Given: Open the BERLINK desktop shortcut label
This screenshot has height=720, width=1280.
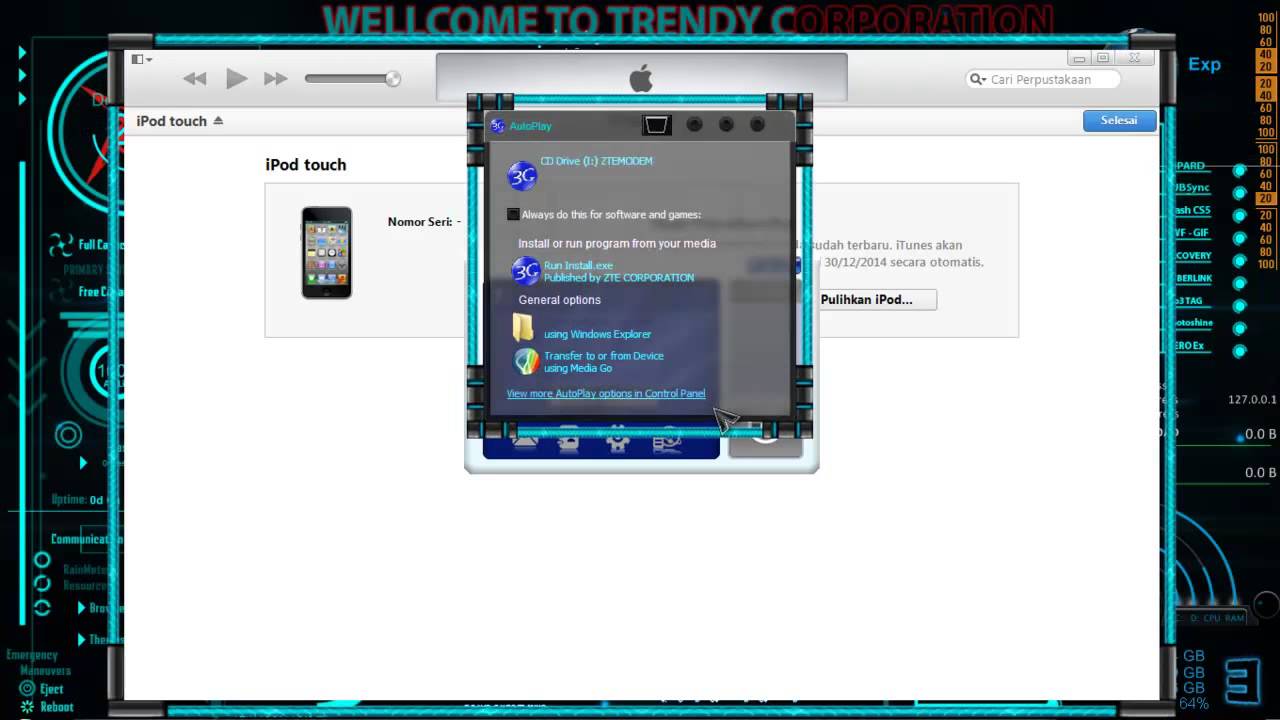Looking at the screenshot, I should coord(1192,278).
